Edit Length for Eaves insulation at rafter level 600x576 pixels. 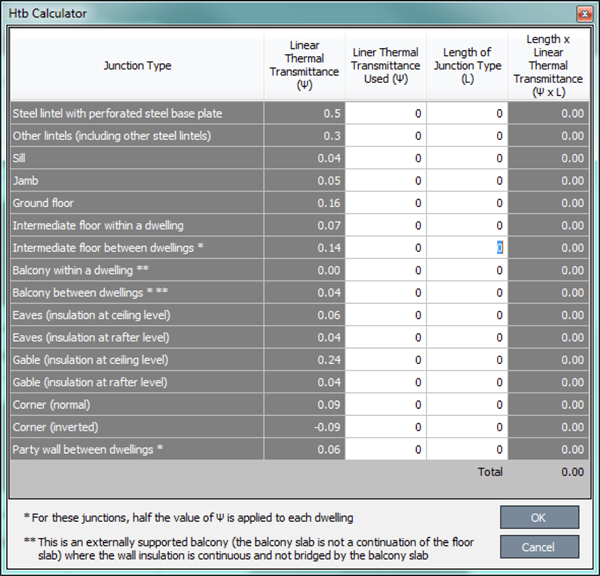[x=467, y=337]
